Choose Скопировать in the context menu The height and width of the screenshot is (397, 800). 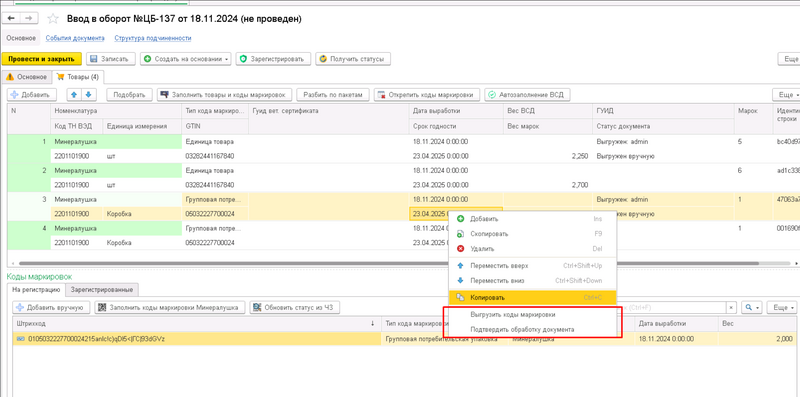(x=532, y=234)
